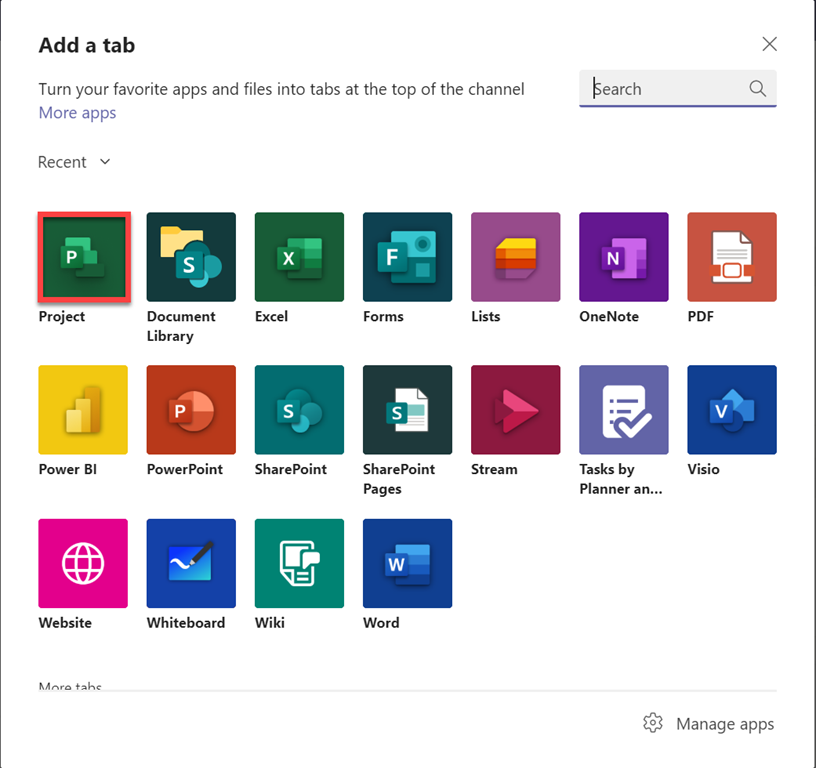Screen dimensions: 816x768
Task: Add a Website tab
Action: point(83,563)
